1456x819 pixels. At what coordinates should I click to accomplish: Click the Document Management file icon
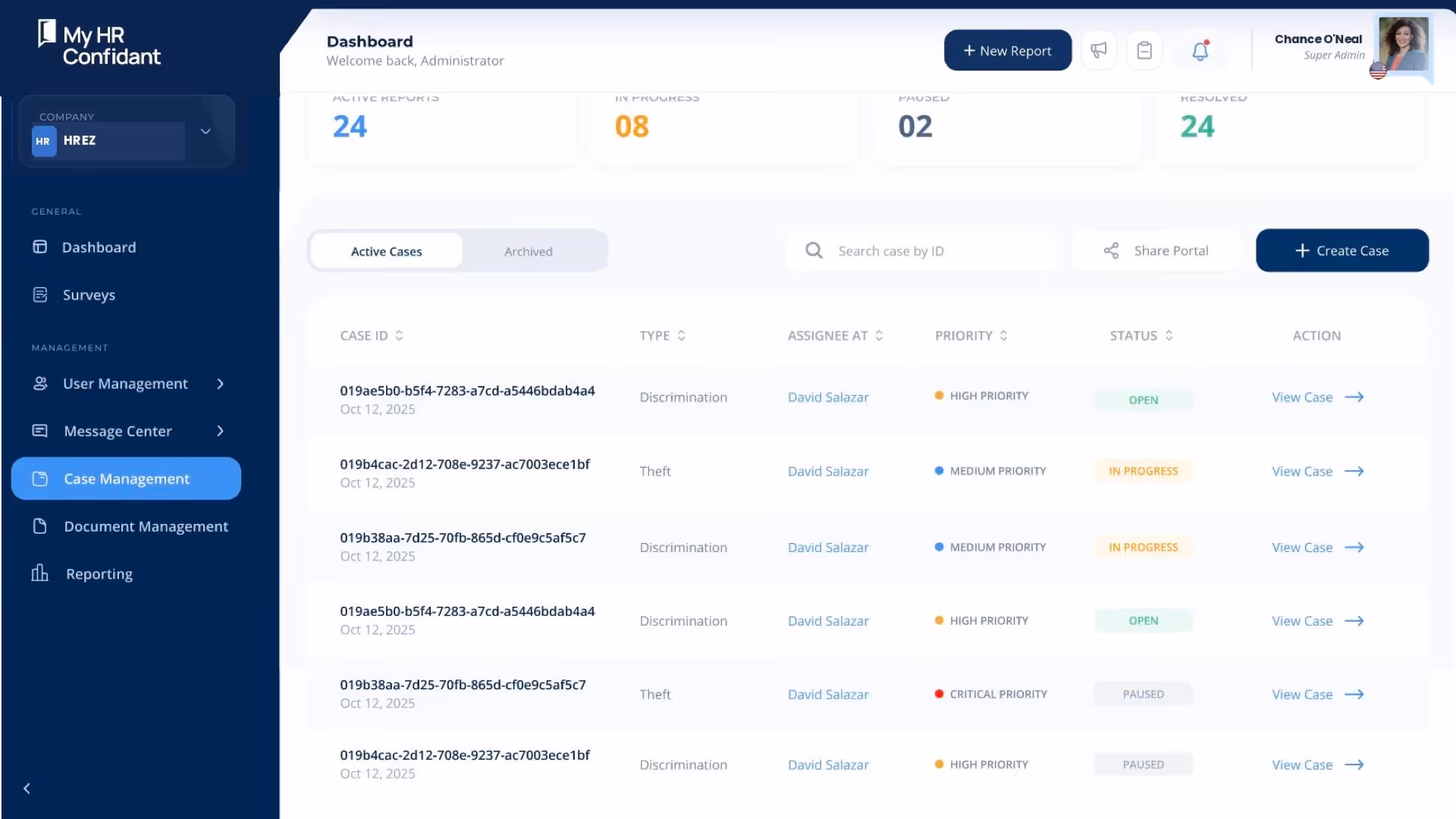click(40, 526)
